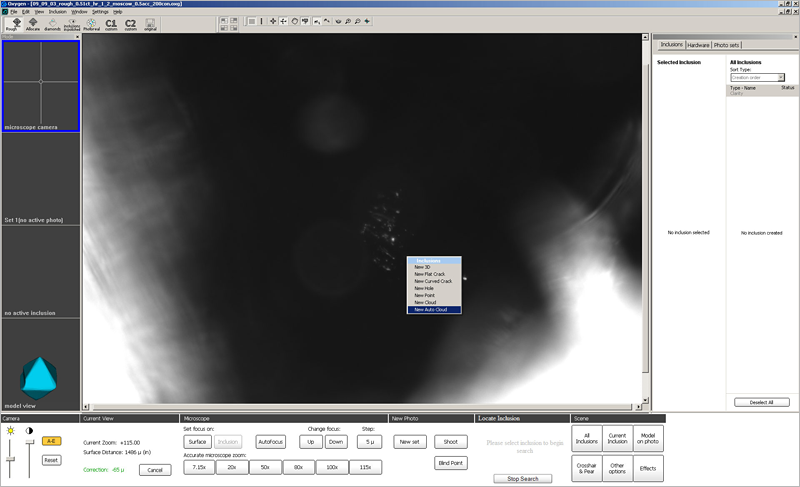Click the inclusions toolbar icon
The height and width of the screenshot is (487, 800).
pyautogui.click(x=72, y=24)
